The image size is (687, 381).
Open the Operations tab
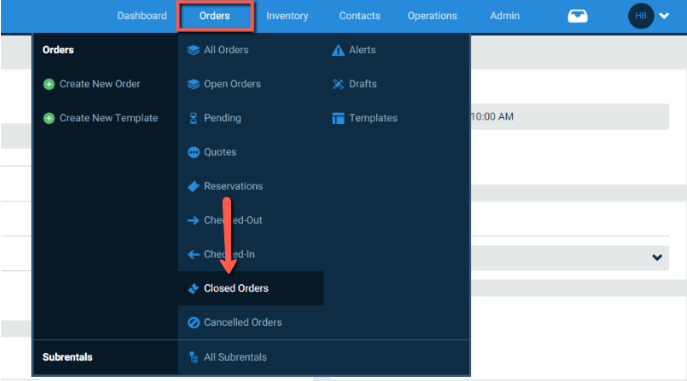pyautogui.click(x=432, y=16)
